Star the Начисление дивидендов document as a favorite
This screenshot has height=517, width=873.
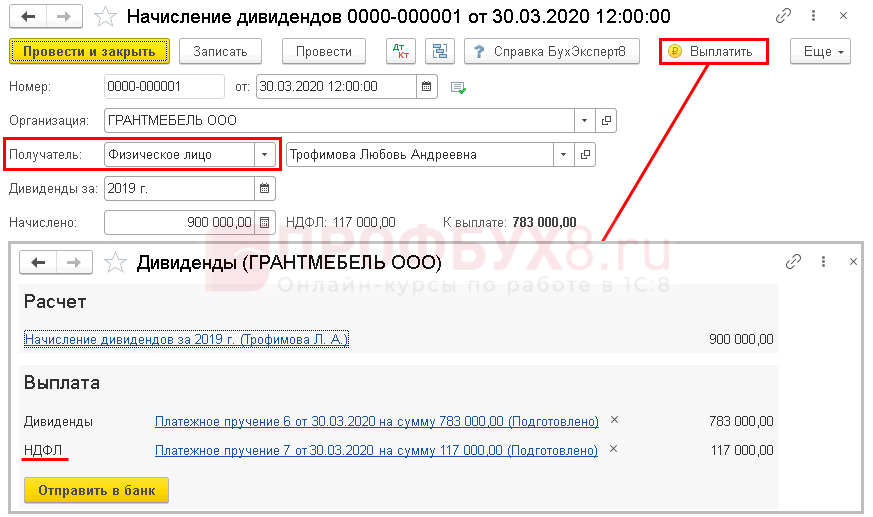[x=105, y=17]
